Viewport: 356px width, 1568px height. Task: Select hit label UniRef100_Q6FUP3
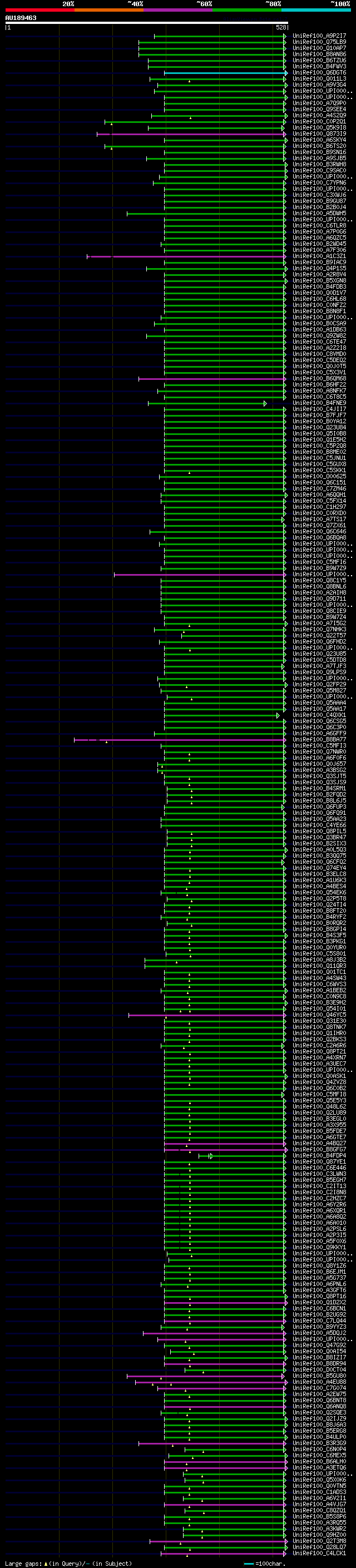point(319,807)
